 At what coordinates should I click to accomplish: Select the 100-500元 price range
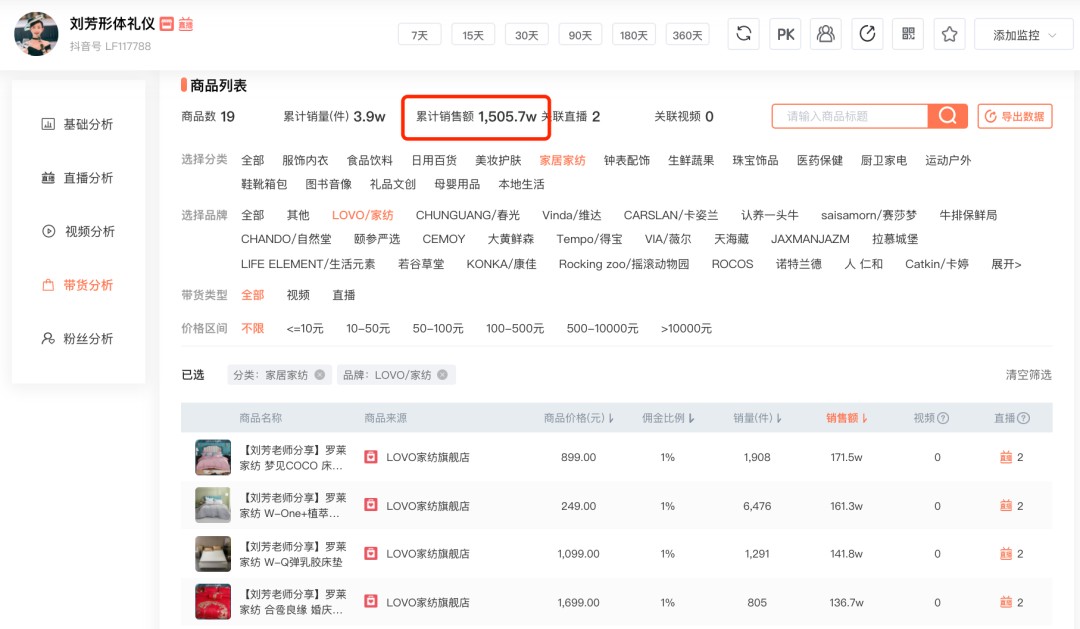[515, 329]
